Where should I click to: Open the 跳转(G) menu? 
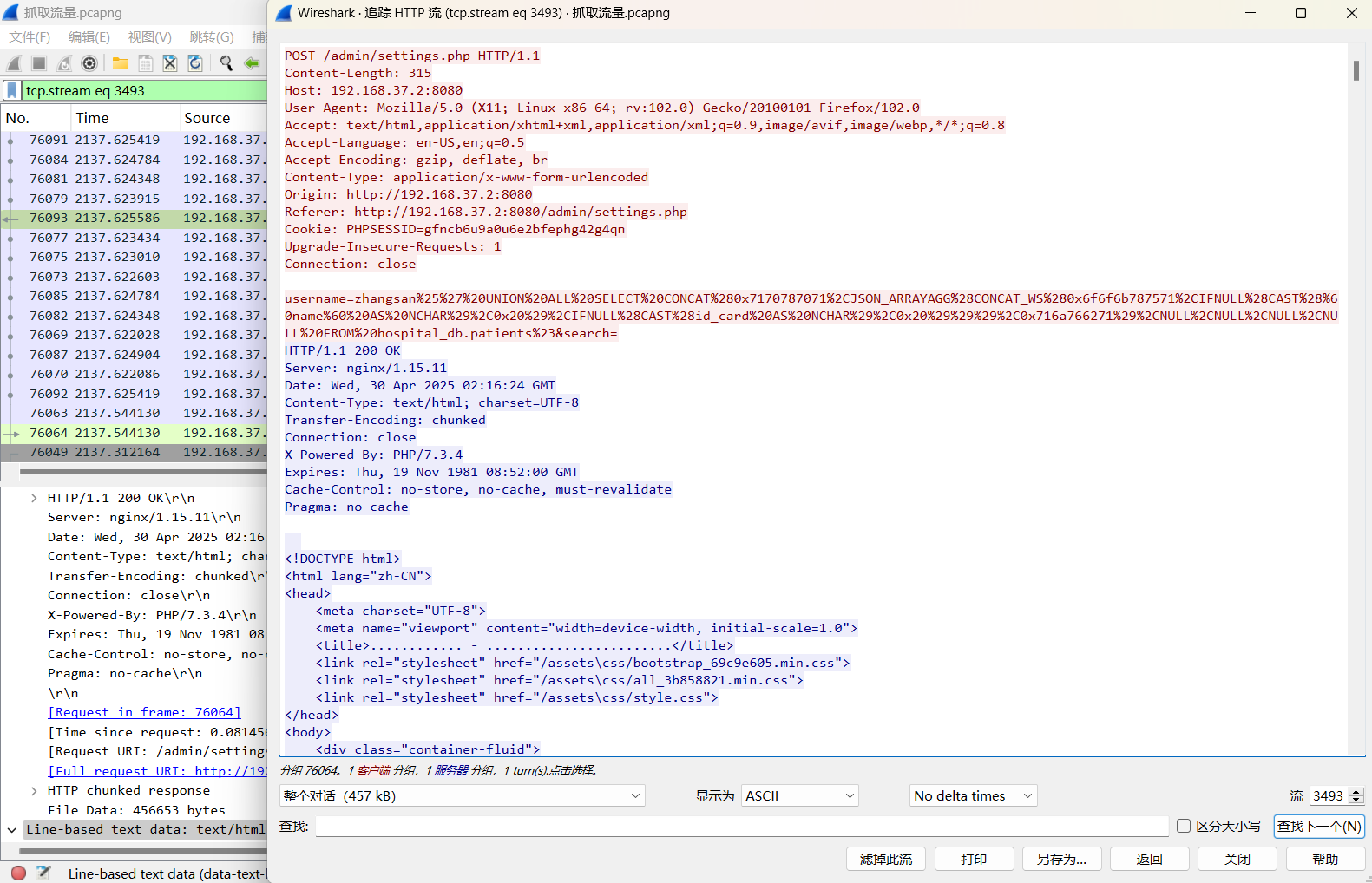pos(212,36)
